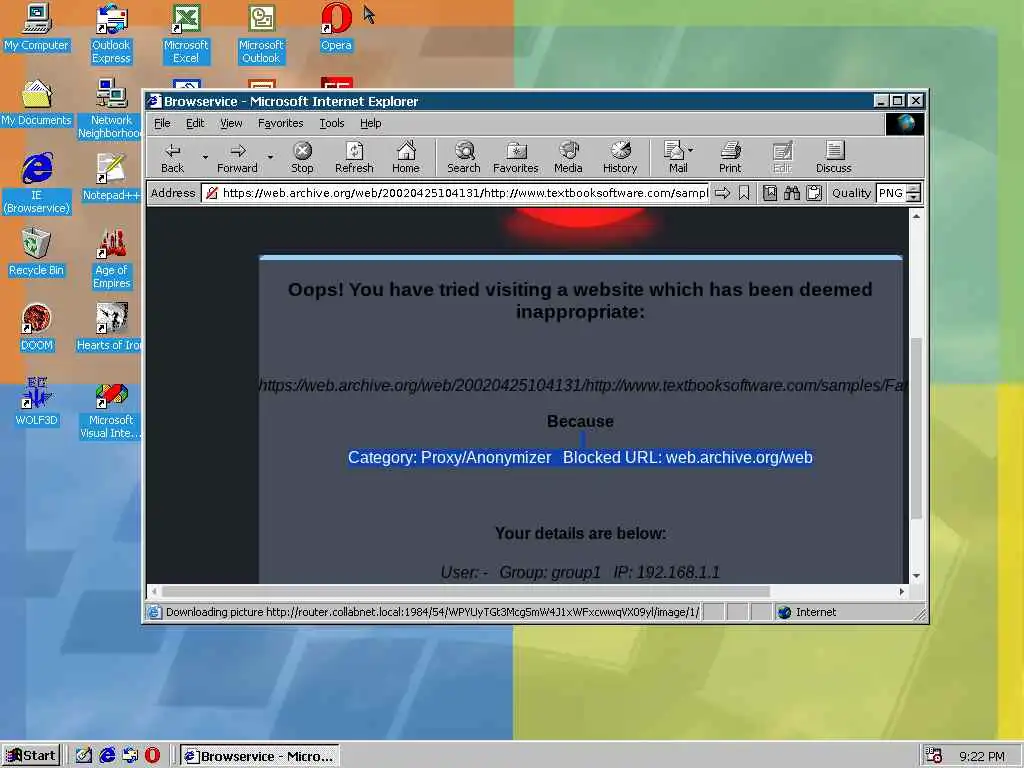Select the DOOM desktop shortcut
Image resolution: width=1024 pixels, height=768 pixels.
37,328
